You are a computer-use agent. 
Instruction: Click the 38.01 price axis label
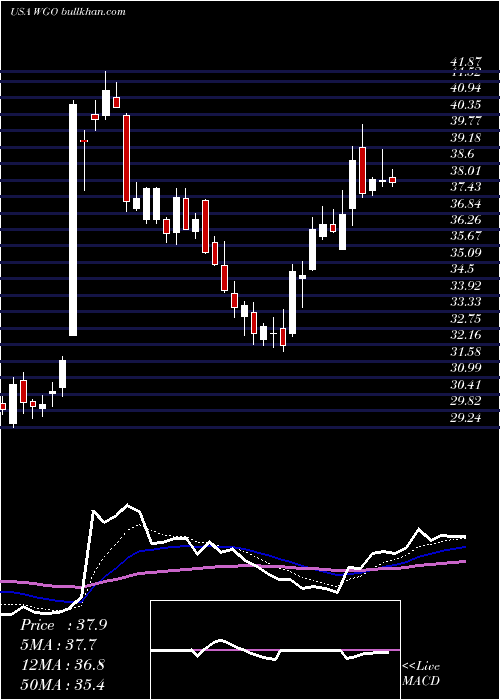(x=466, y=171)
